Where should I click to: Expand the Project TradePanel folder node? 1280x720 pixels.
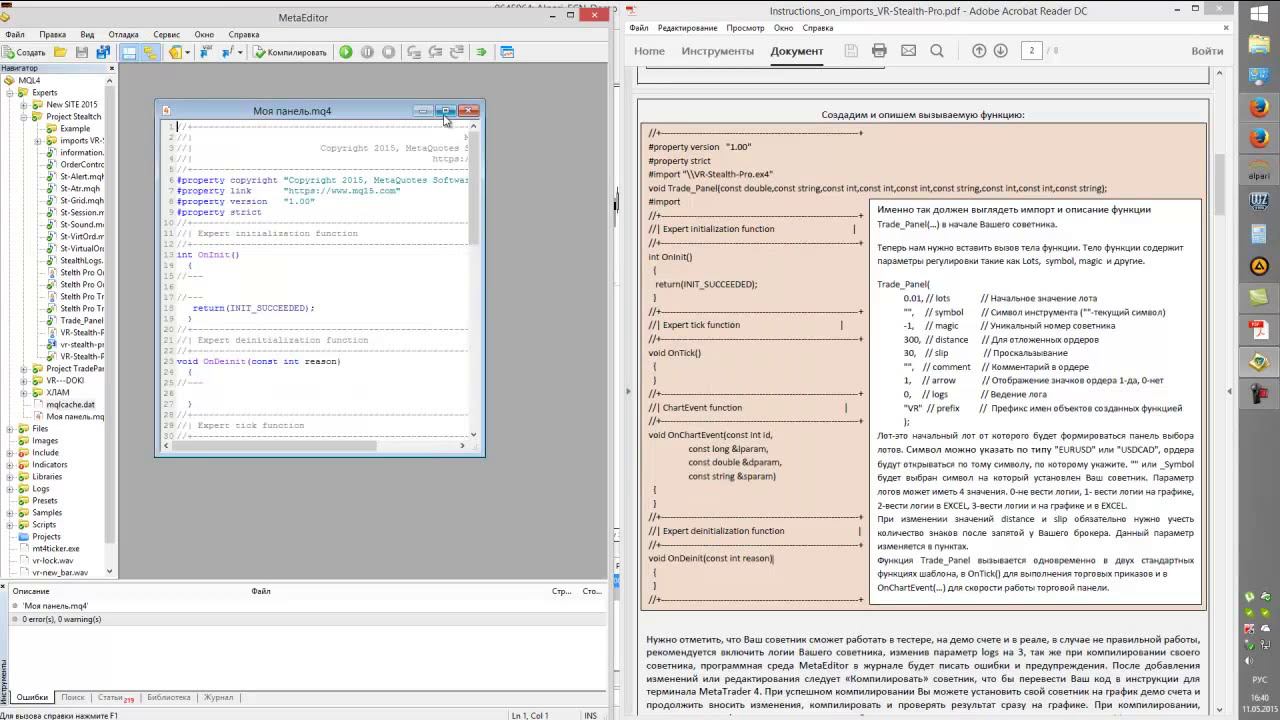[23, 368]
